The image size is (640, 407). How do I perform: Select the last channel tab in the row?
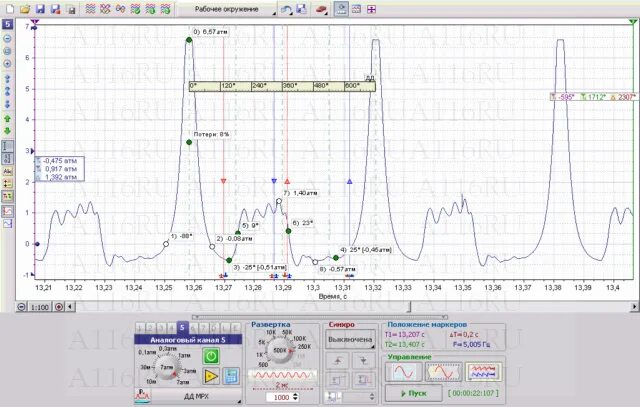point(236,328)
